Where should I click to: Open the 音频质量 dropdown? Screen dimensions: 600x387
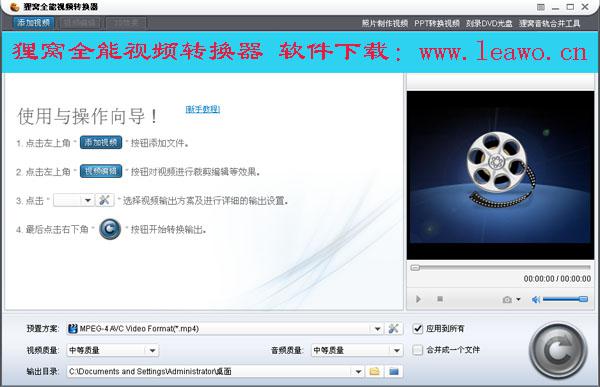coord(397,350)
